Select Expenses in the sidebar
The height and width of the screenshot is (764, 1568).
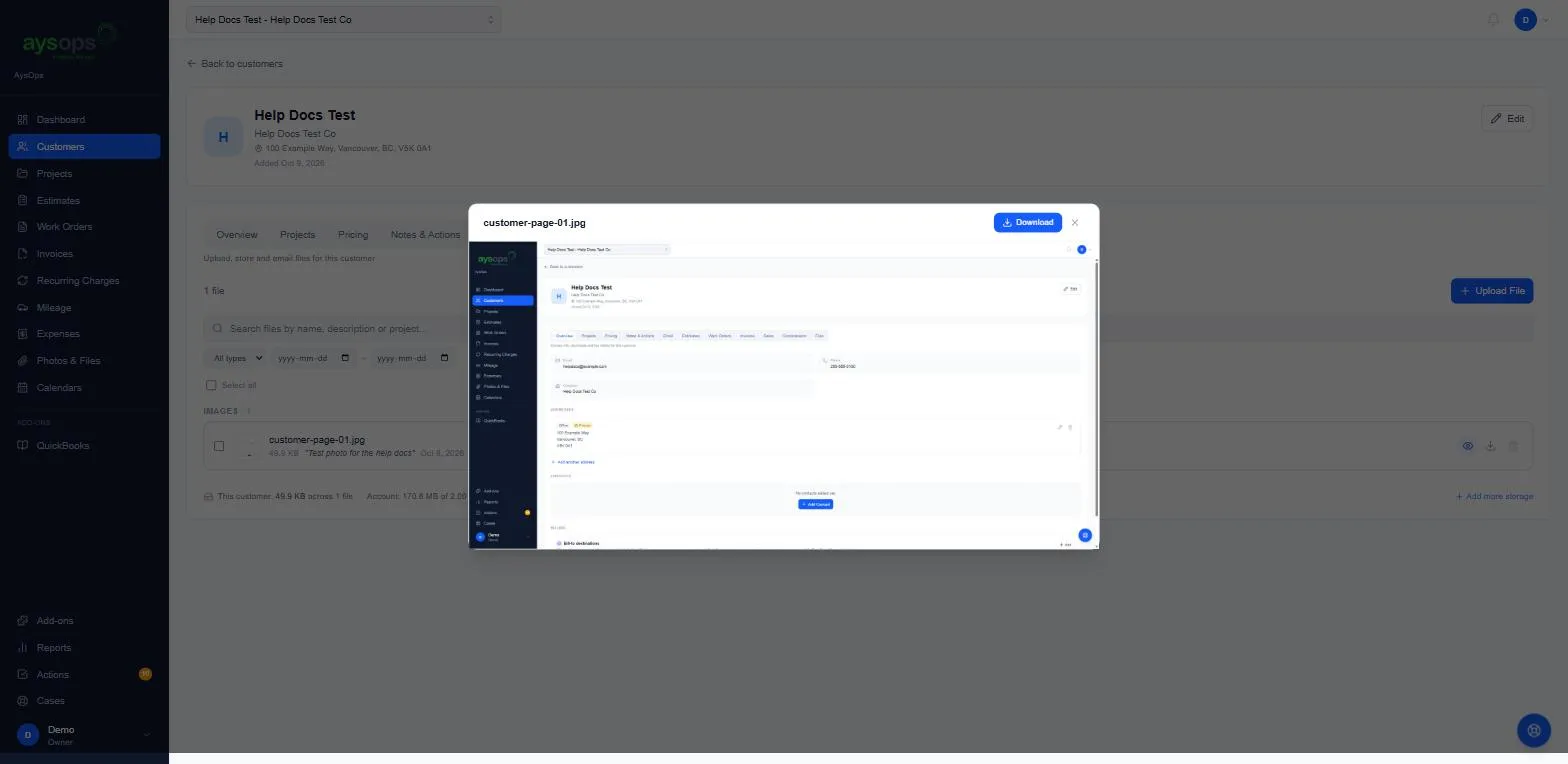84,334
